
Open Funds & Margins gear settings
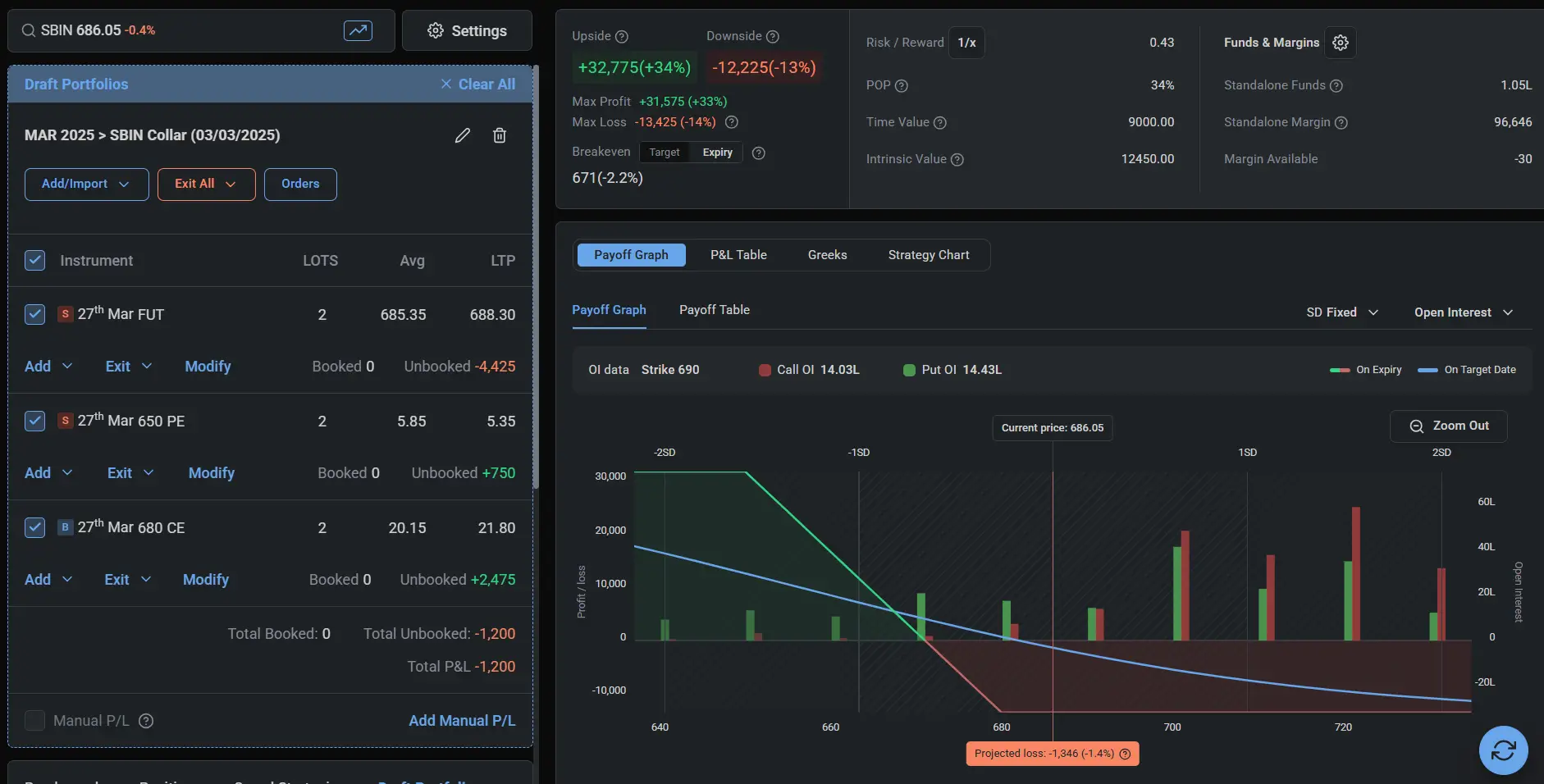(1341, 43)
